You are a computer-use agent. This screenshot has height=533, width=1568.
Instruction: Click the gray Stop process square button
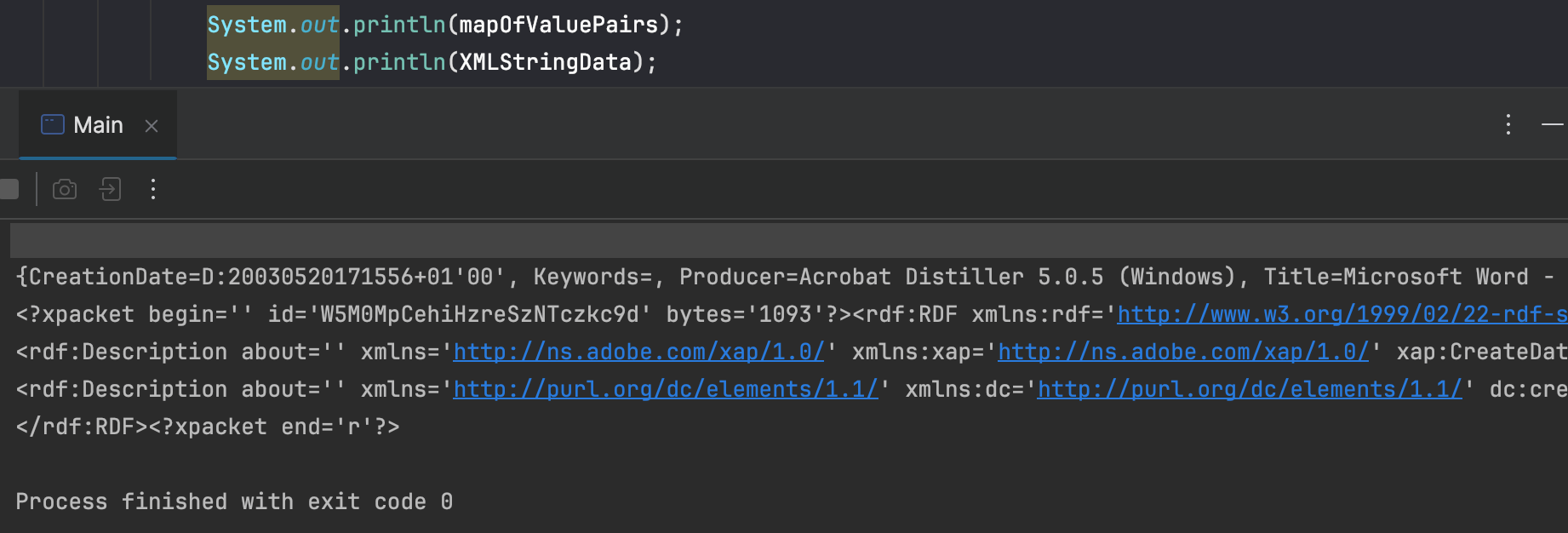point(9,189)
